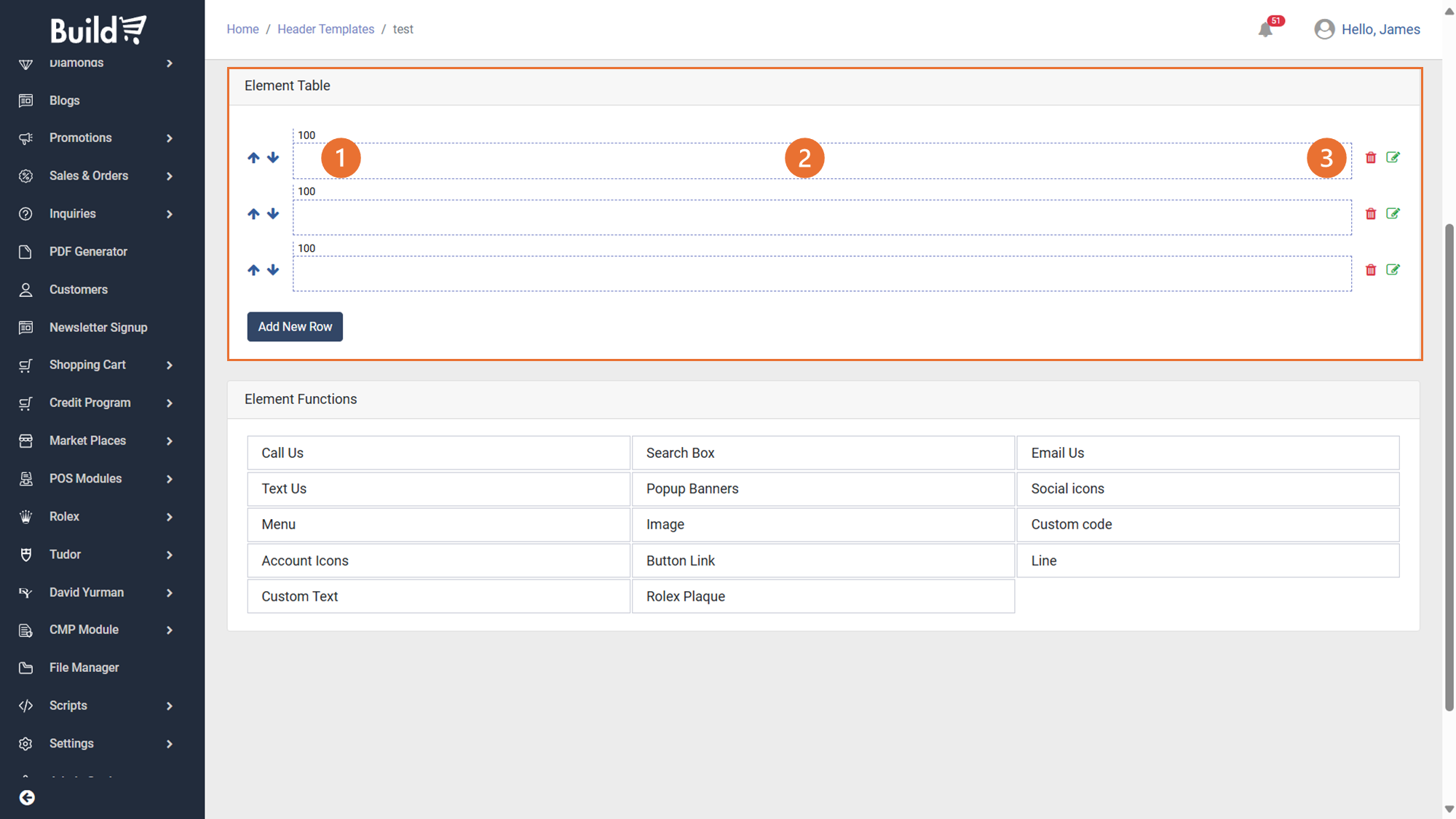The width and height of the screenshot is (1456, 819).
Task: Click the Add New Row button
Action: tap(295, 327)
